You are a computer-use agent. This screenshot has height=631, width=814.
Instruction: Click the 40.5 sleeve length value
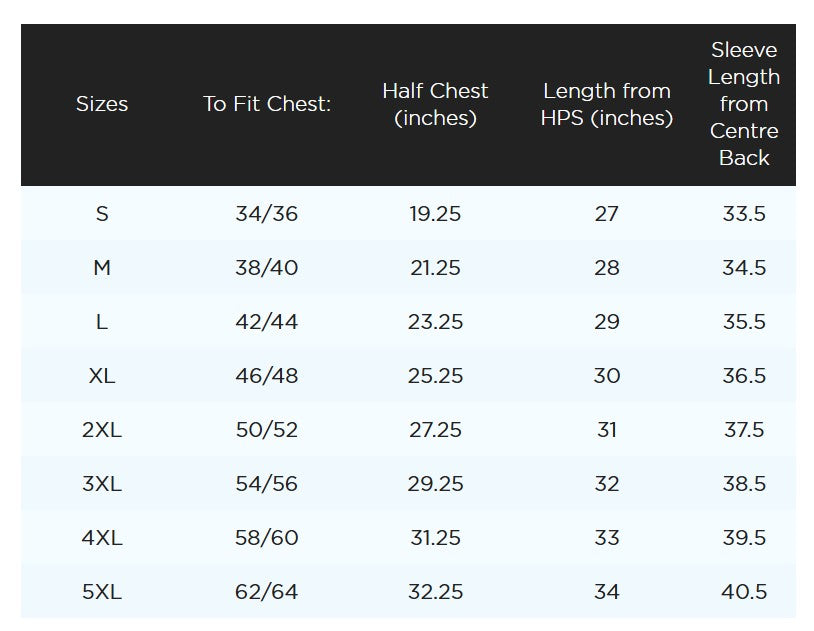click(x=744, y=592)
